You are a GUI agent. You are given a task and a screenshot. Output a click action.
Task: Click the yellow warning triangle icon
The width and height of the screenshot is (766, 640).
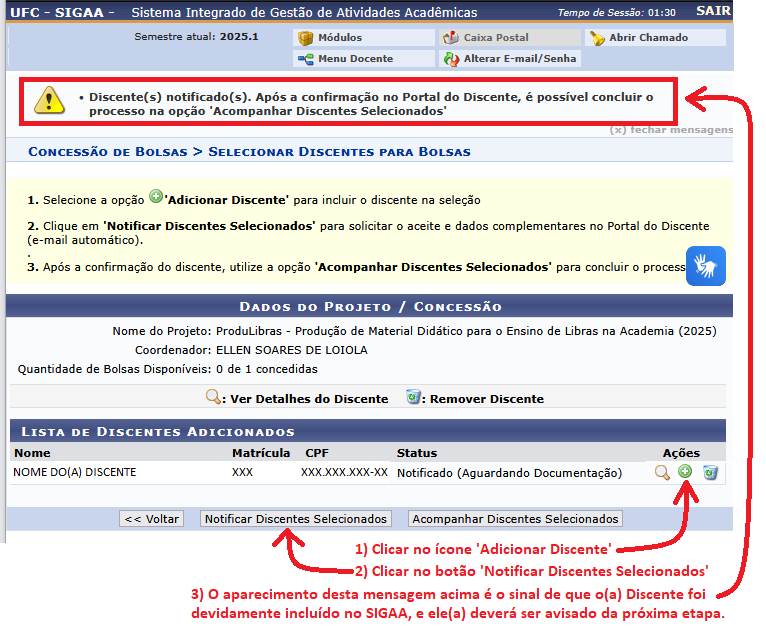pos(48,99)
